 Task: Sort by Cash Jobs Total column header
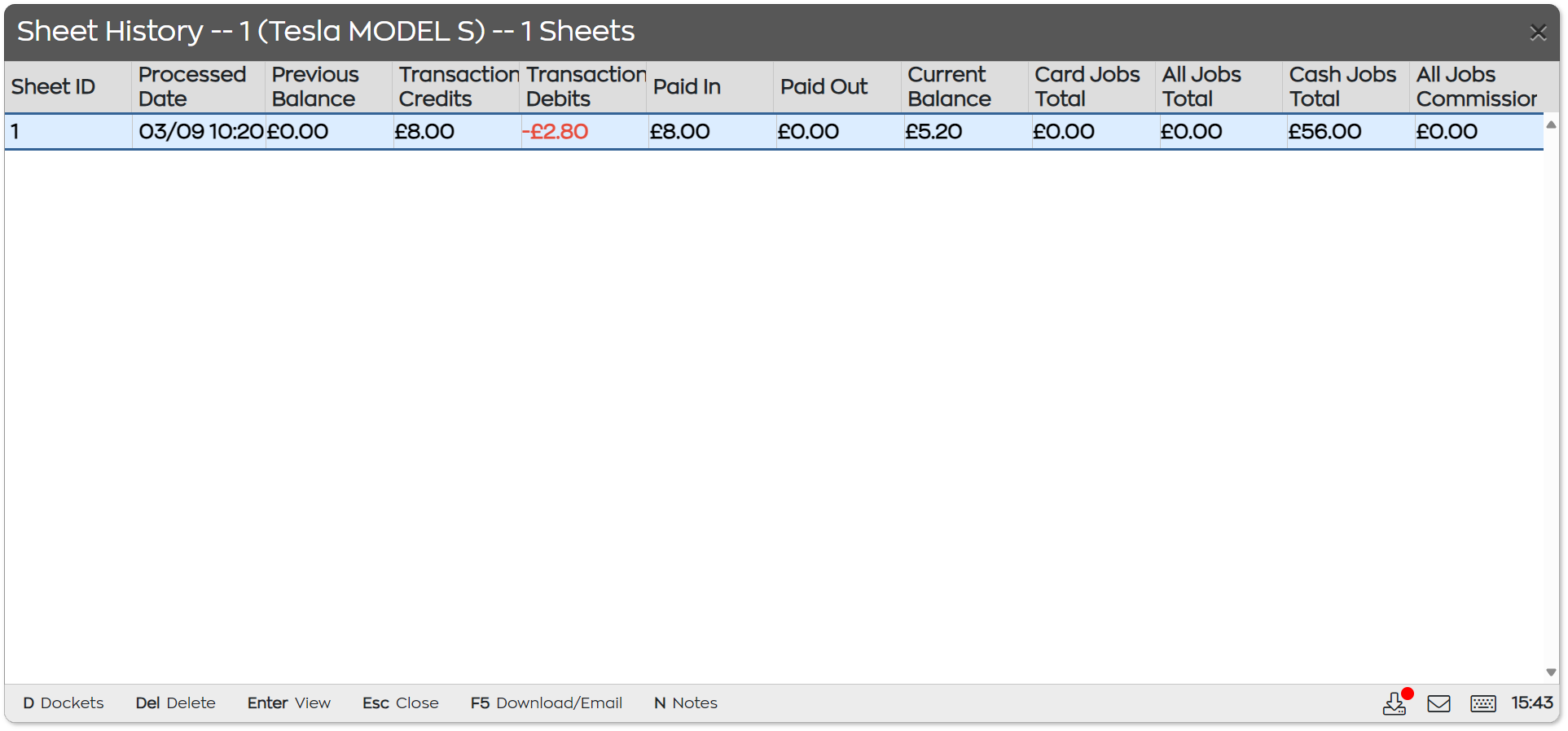(x=1346, y=86)
